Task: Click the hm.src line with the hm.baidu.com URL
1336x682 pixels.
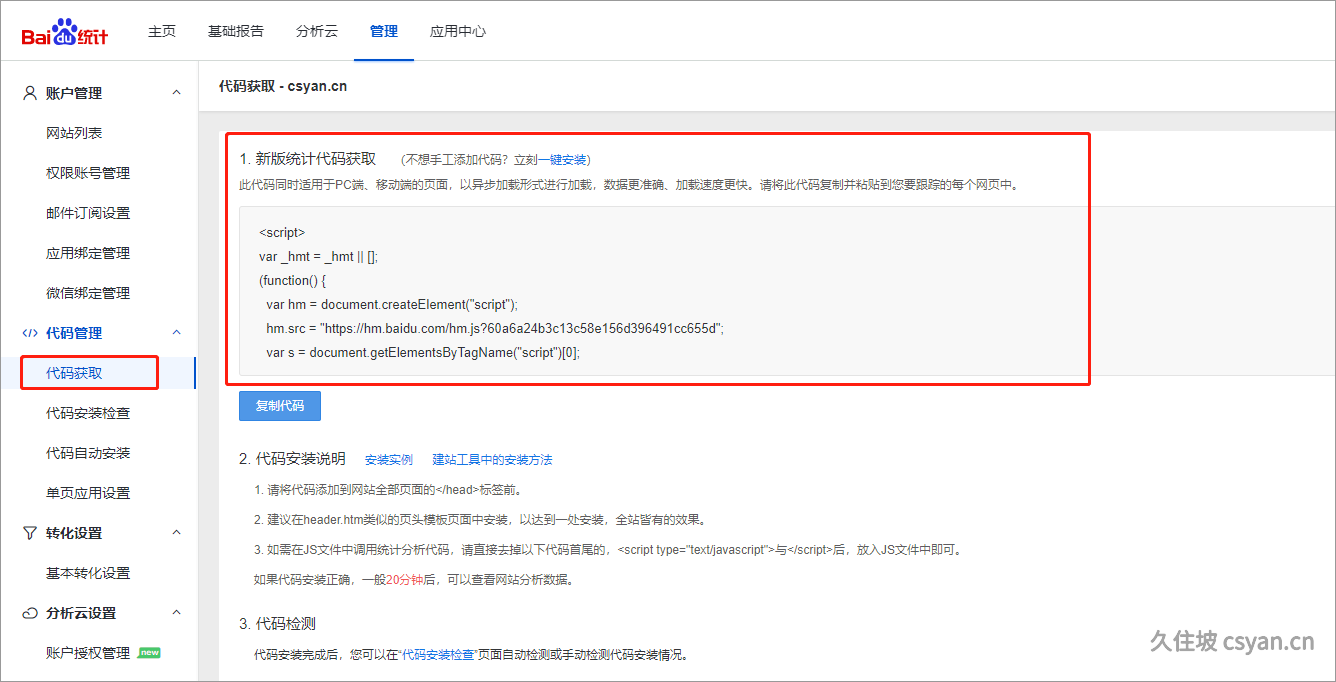Action: coord(495,328)
